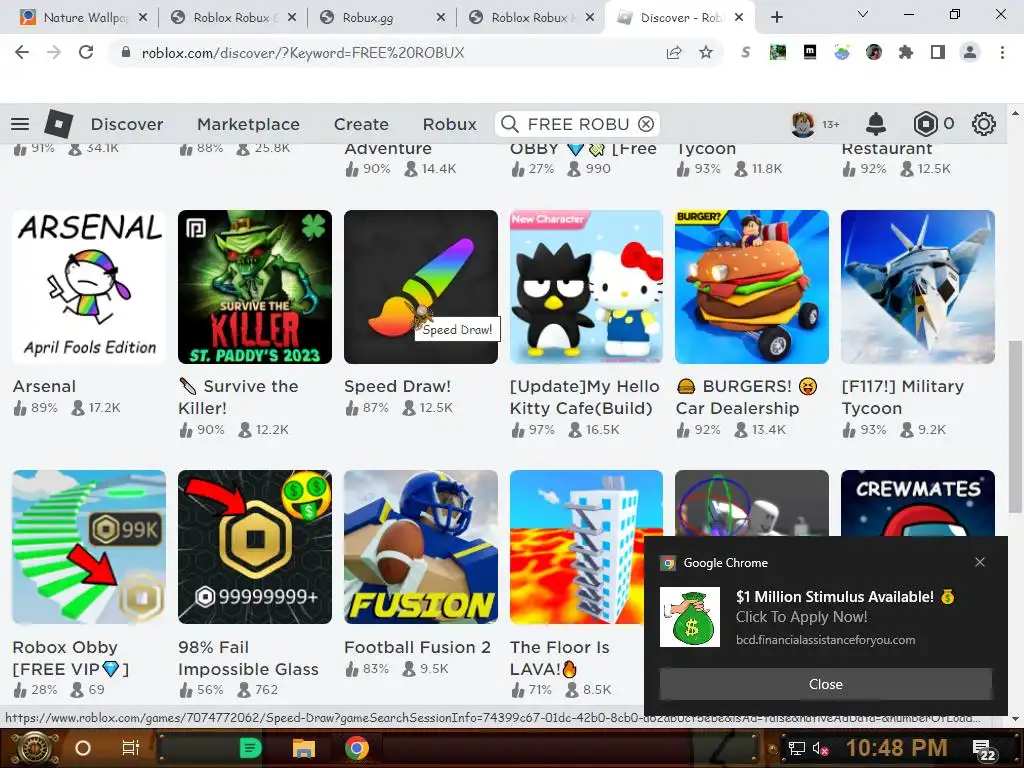Click the FREE ROBUX search field
Image resolution: width=1024 pixels, height=768 pixels.
578,124
